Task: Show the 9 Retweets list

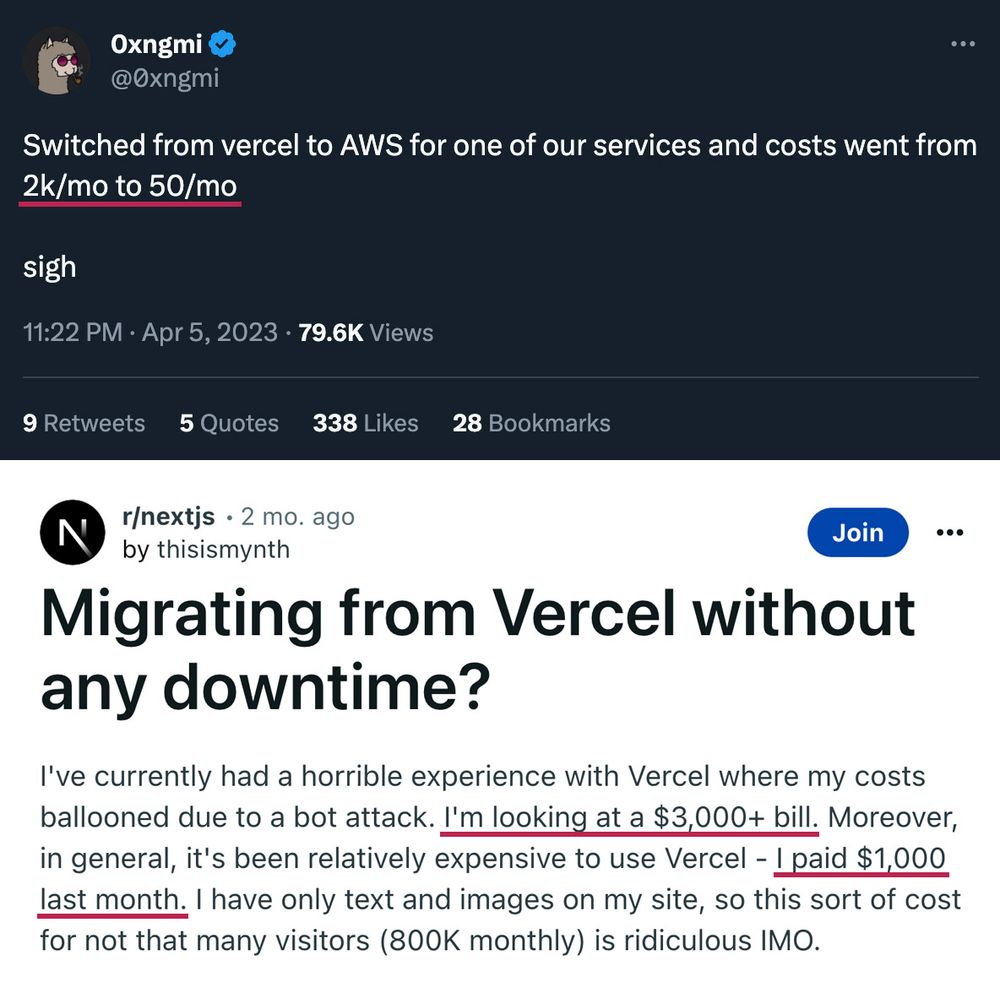Action: coord(84,423)
